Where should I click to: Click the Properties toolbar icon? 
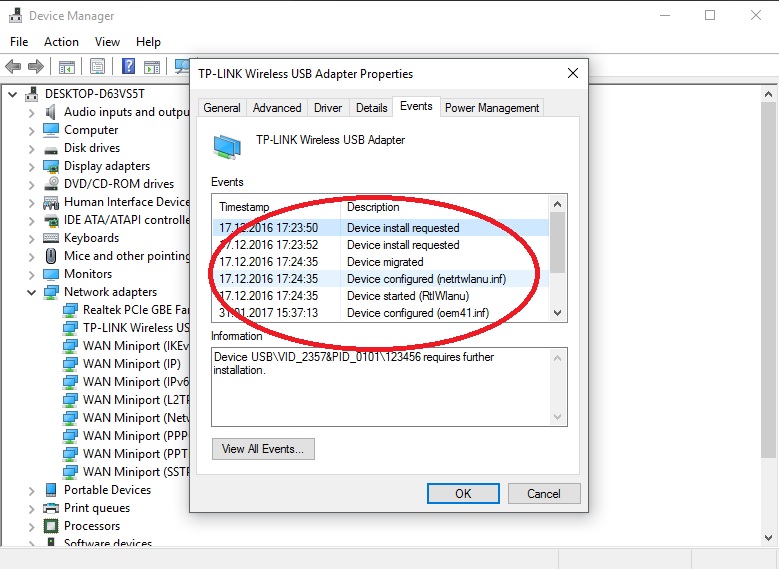click(97, 66)
